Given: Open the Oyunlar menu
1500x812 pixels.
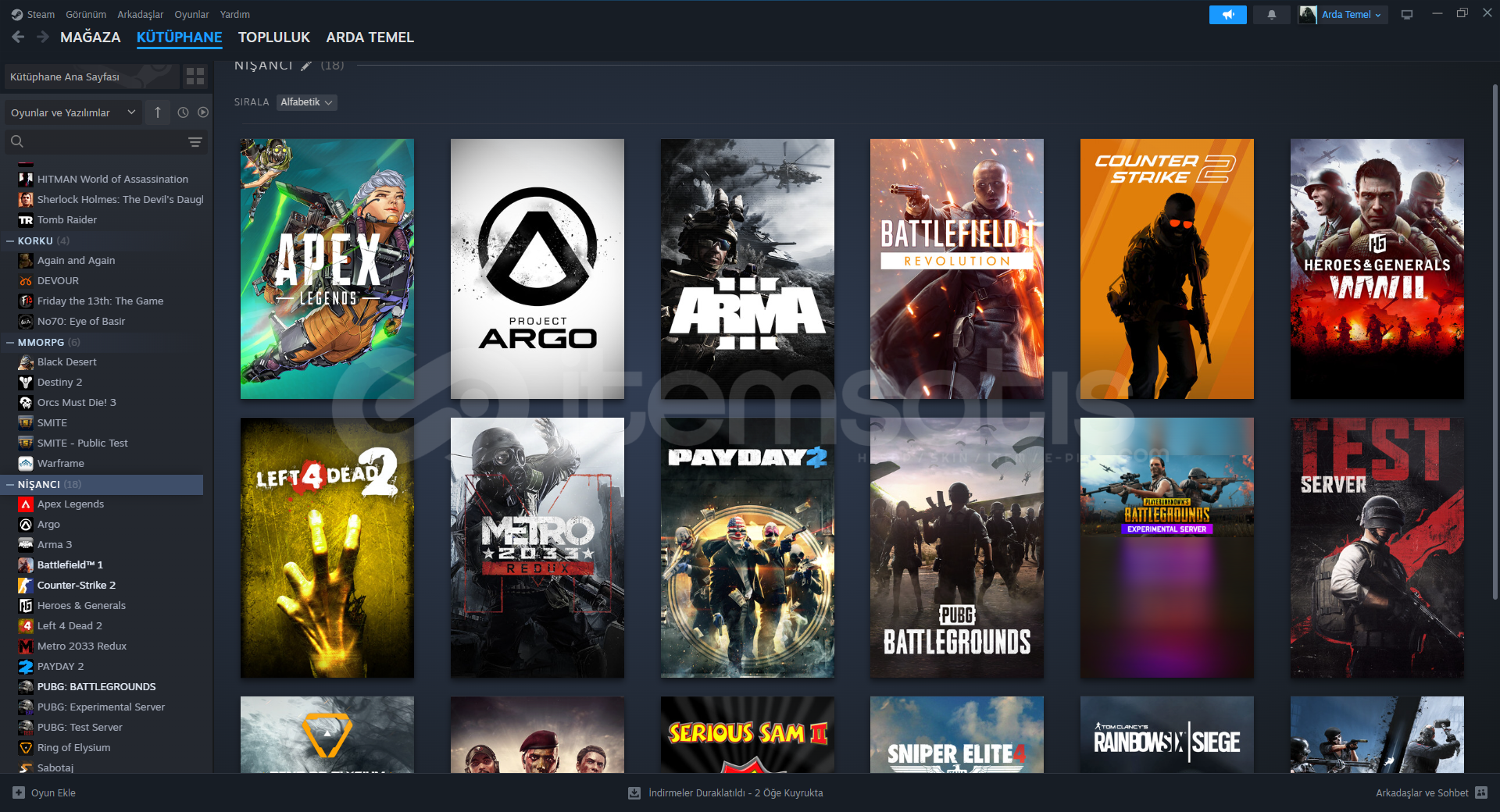Looking at the screenshot, I should (191, 14).
